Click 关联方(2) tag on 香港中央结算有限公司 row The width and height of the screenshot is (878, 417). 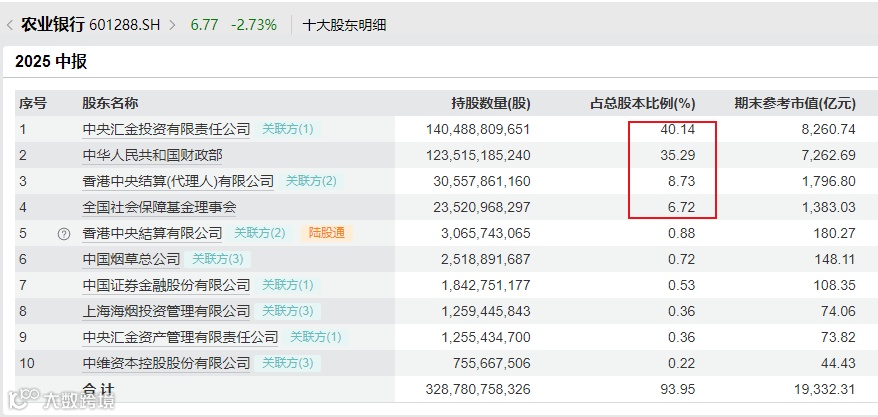[260, 233]
